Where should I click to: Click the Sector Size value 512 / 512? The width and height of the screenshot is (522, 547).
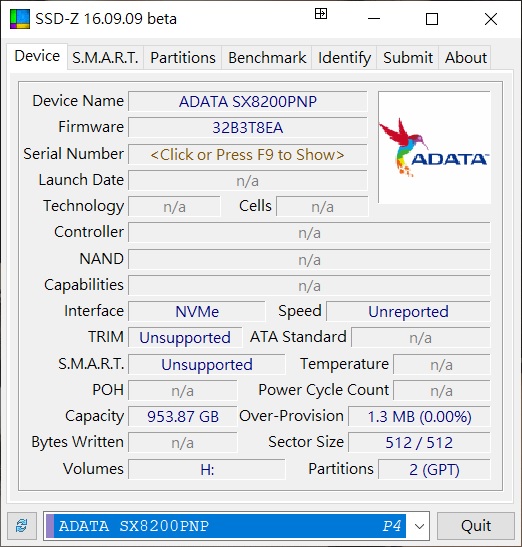419,443
